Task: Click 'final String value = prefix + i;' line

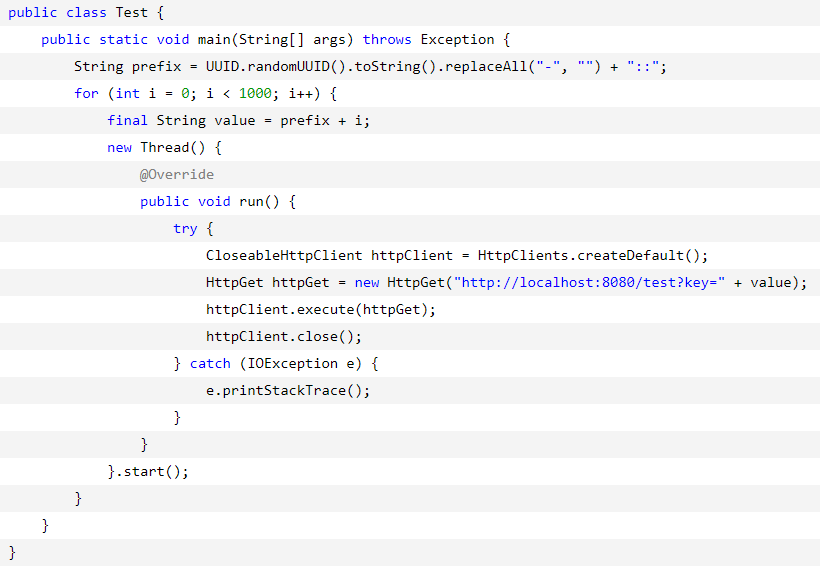Action: [x=238, y=121]
